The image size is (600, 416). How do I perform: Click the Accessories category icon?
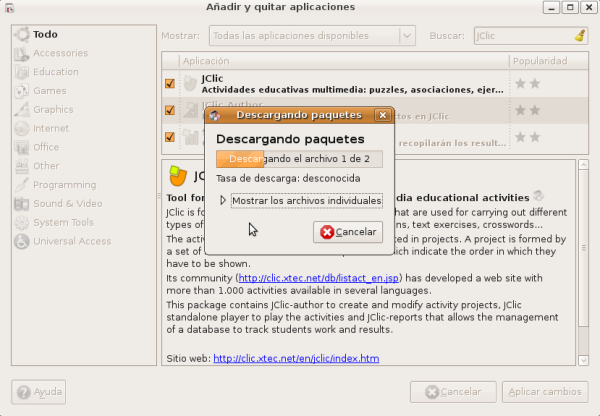click(21, 53)
